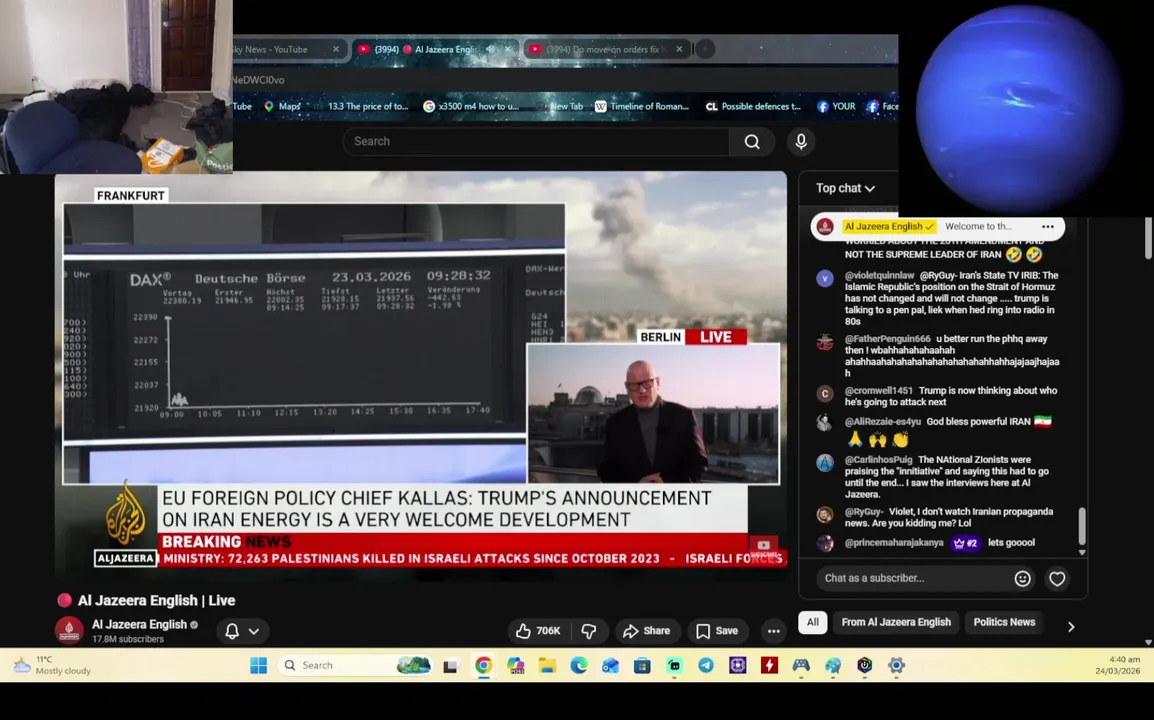Select the Politics News chip
The height and width of the screenshot is (720, 1154).
[1004, 622]
